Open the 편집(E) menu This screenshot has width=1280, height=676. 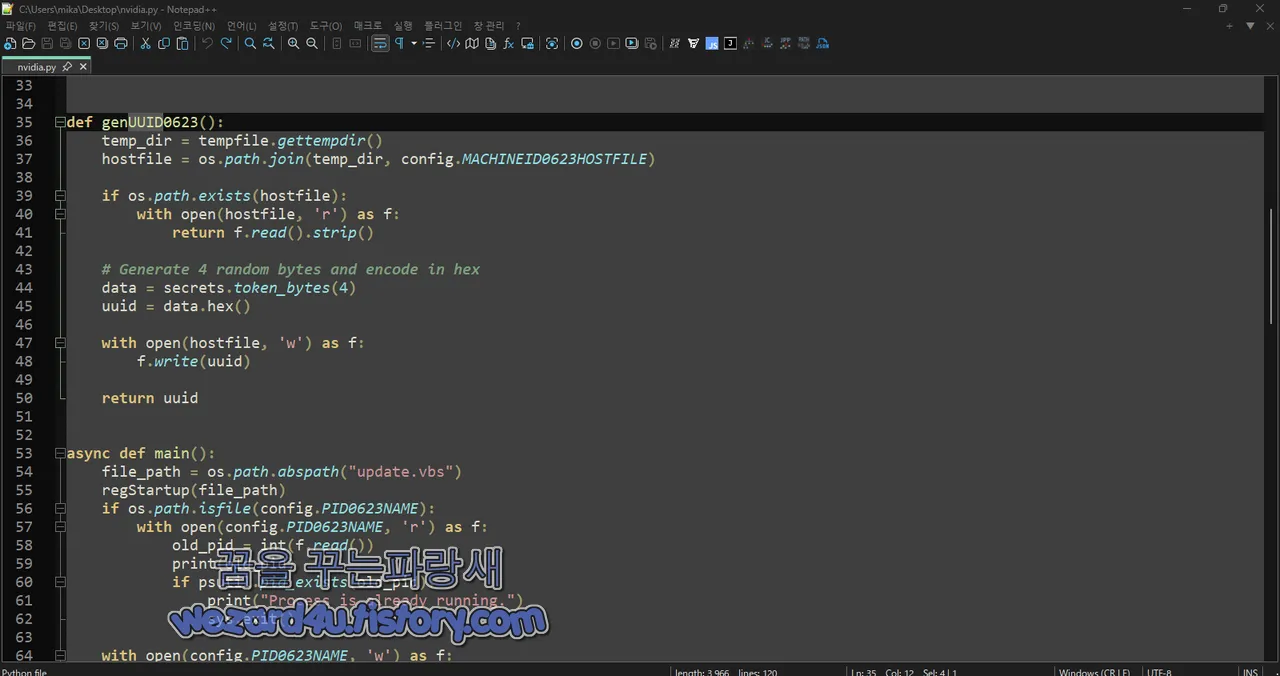pyautogui.click(x=62, y=25)
